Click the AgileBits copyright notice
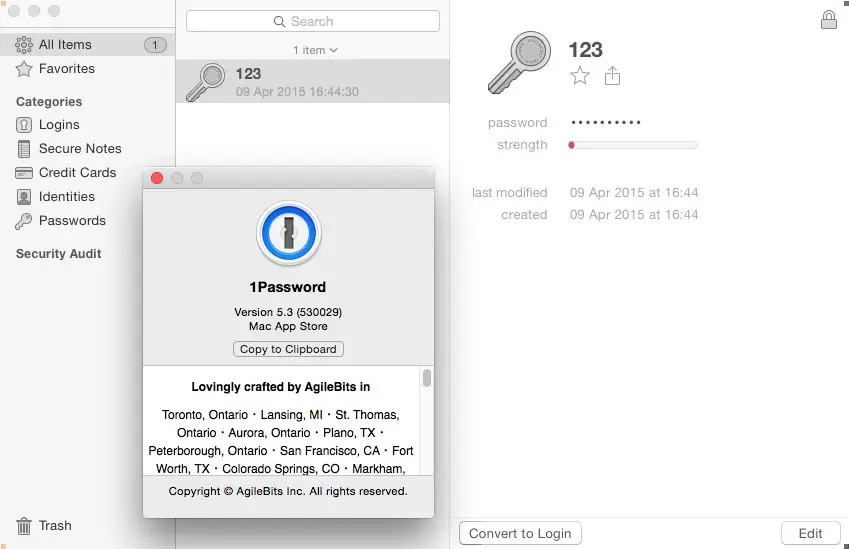The width and height of the screenshot is (849, 549). [x=288, y=491]
